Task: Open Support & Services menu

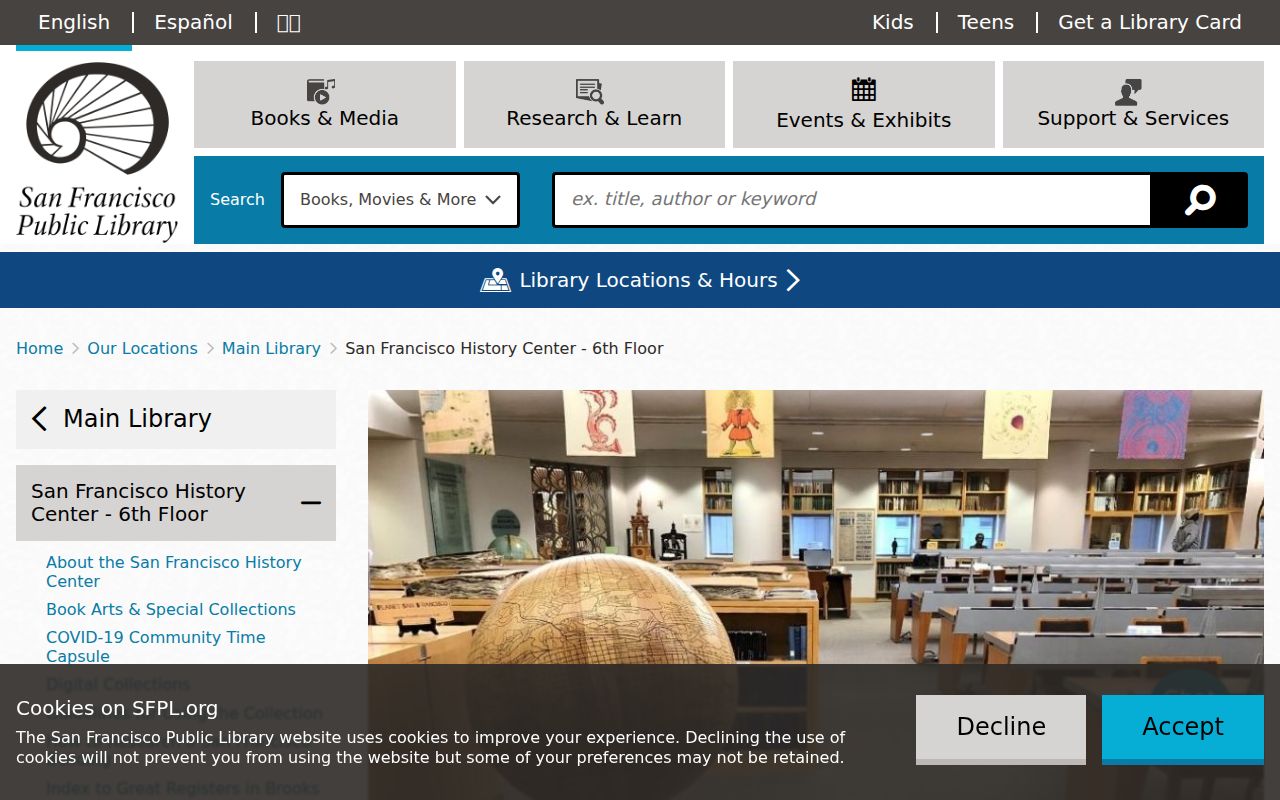Action: click(x=1133, y=104)
